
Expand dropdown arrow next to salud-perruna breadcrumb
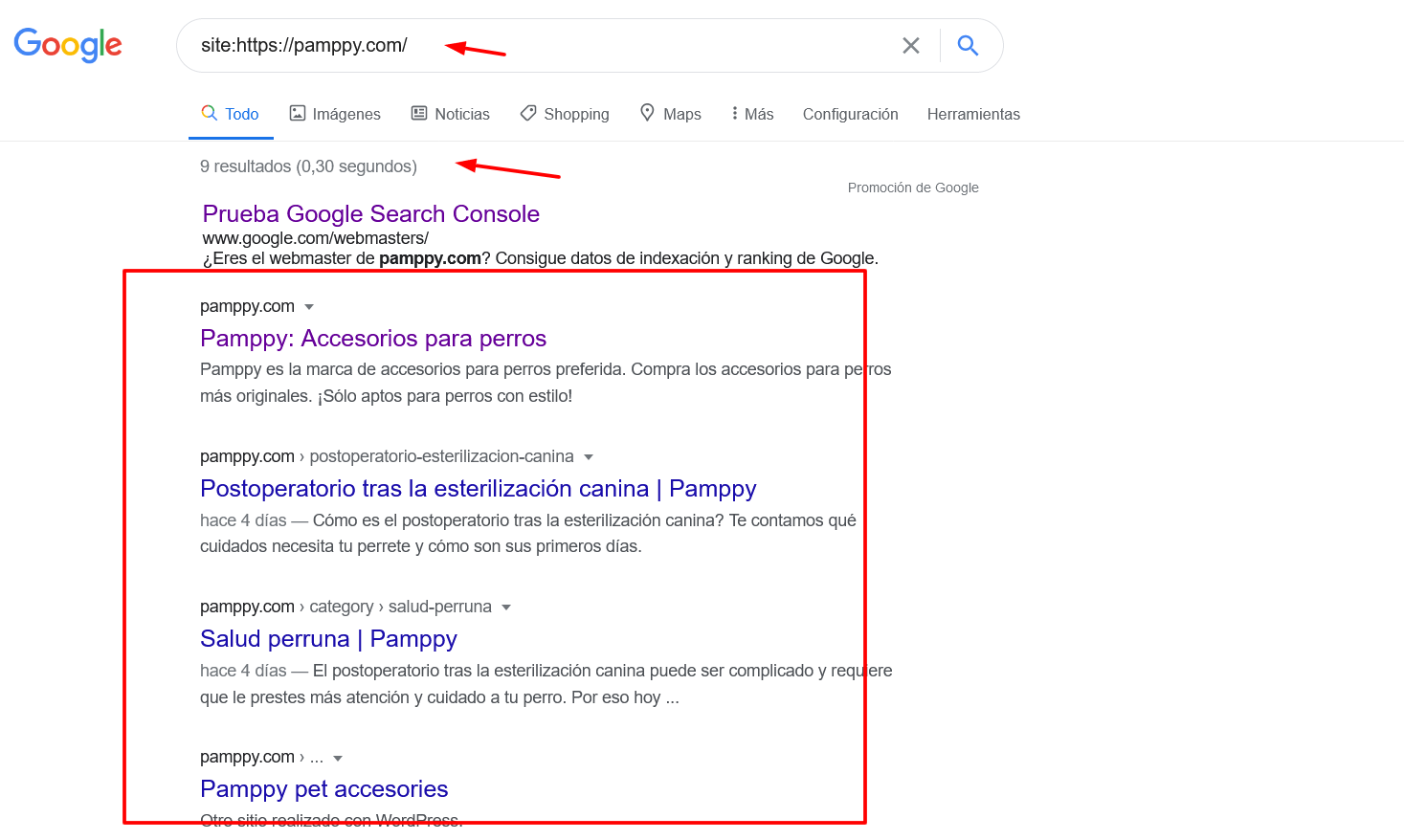pos(506,608)
